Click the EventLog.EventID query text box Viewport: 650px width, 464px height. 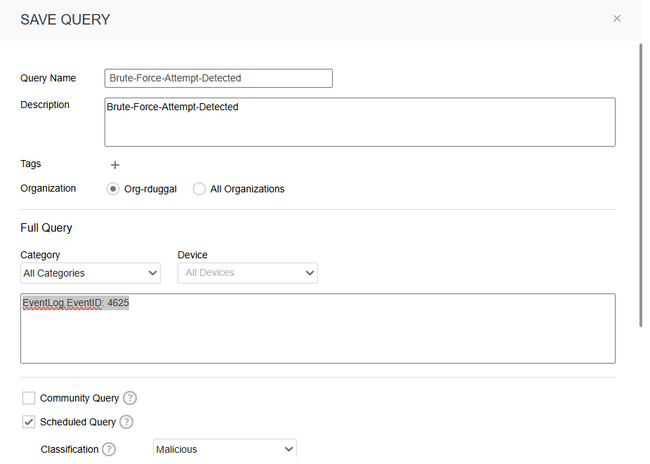(317, 328)
